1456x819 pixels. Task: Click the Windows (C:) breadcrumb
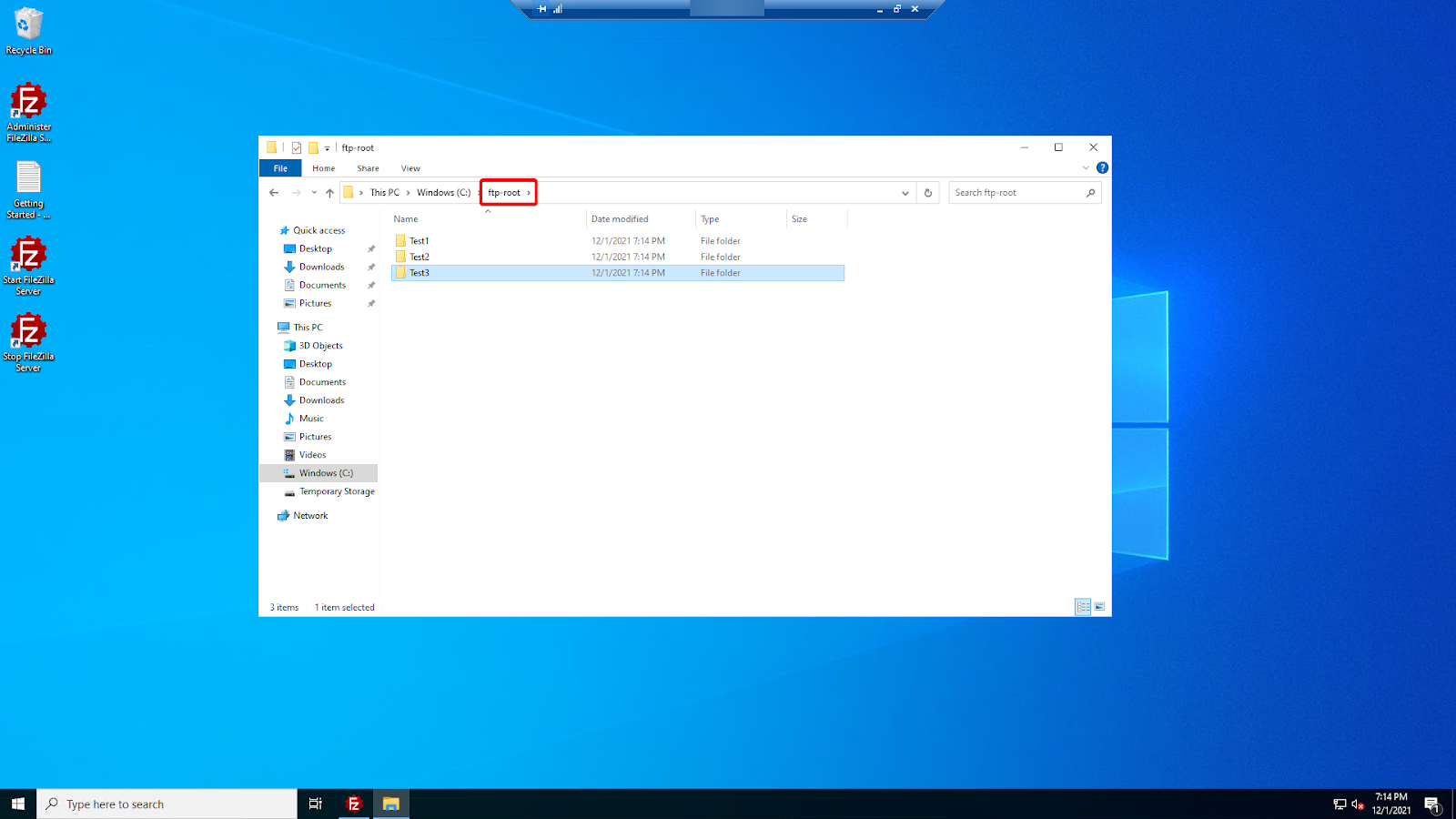tap(444, 193)
